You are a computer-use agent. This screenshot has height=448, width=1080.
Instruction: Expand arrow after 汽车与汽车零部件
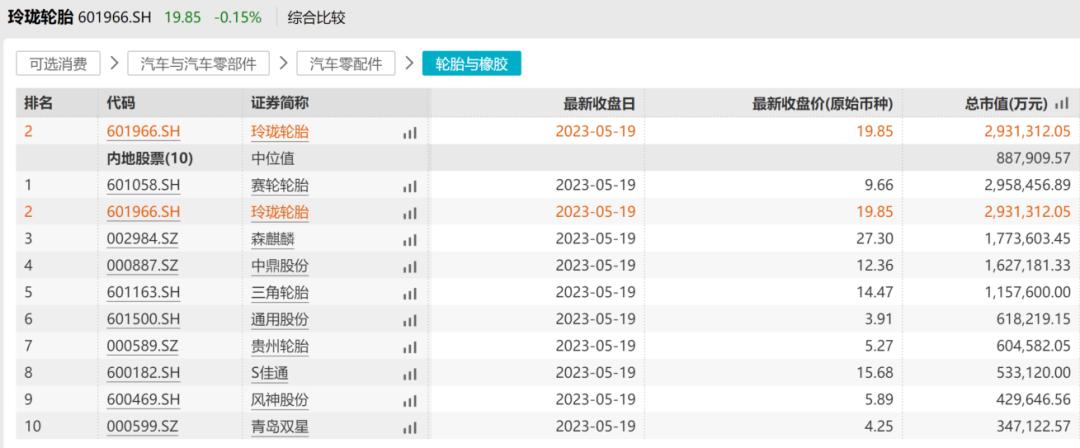(x=283, y=63)
